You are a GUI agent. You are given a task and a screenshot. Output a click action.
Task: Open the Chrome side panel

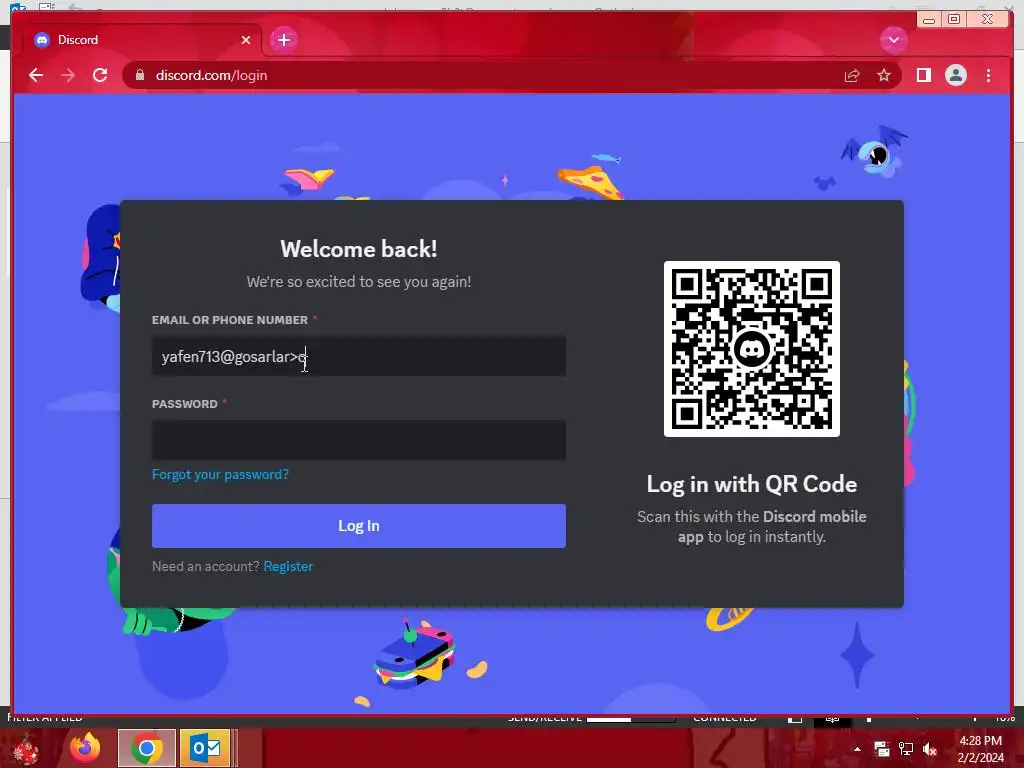(923, 76)
